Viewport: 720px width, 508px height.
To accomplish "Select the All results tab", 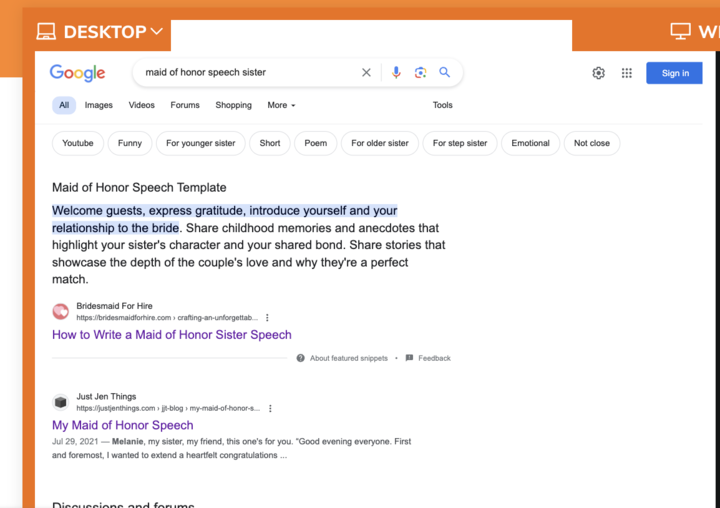I will coord(64,105).
